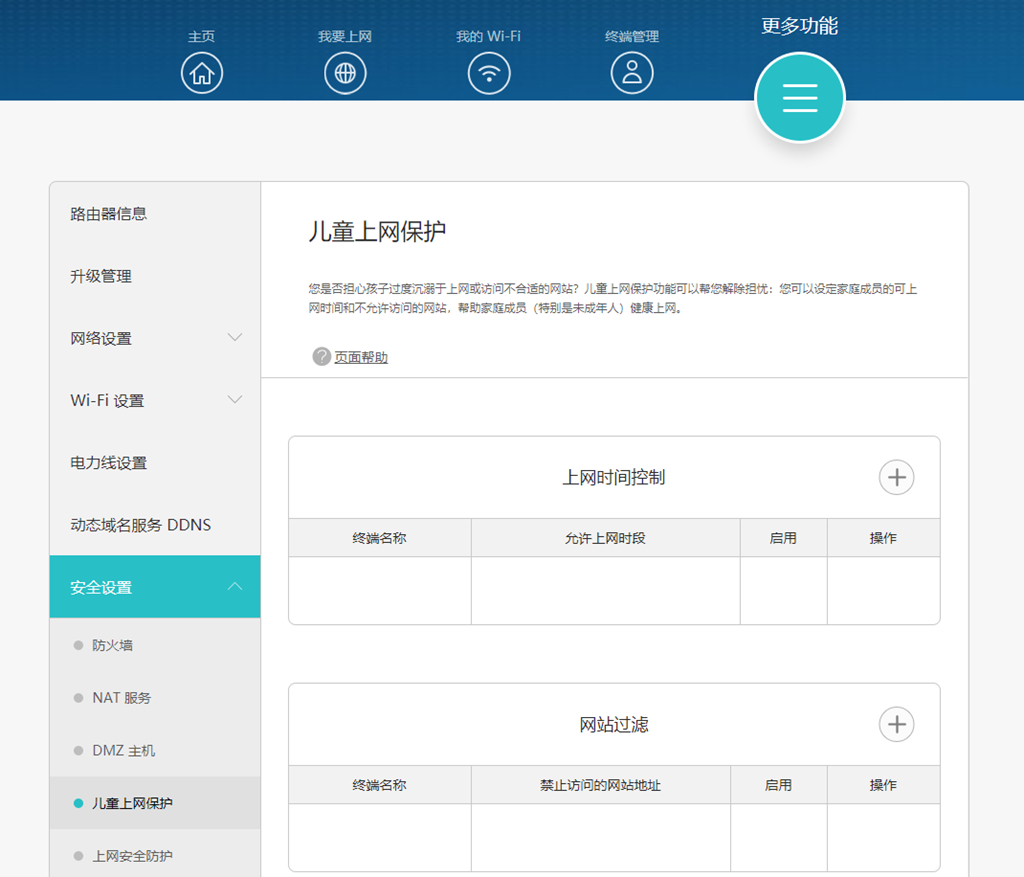Expand the Wi-Fi 设置 chevron
This screenshot has height=877, width=1024.
235,400
